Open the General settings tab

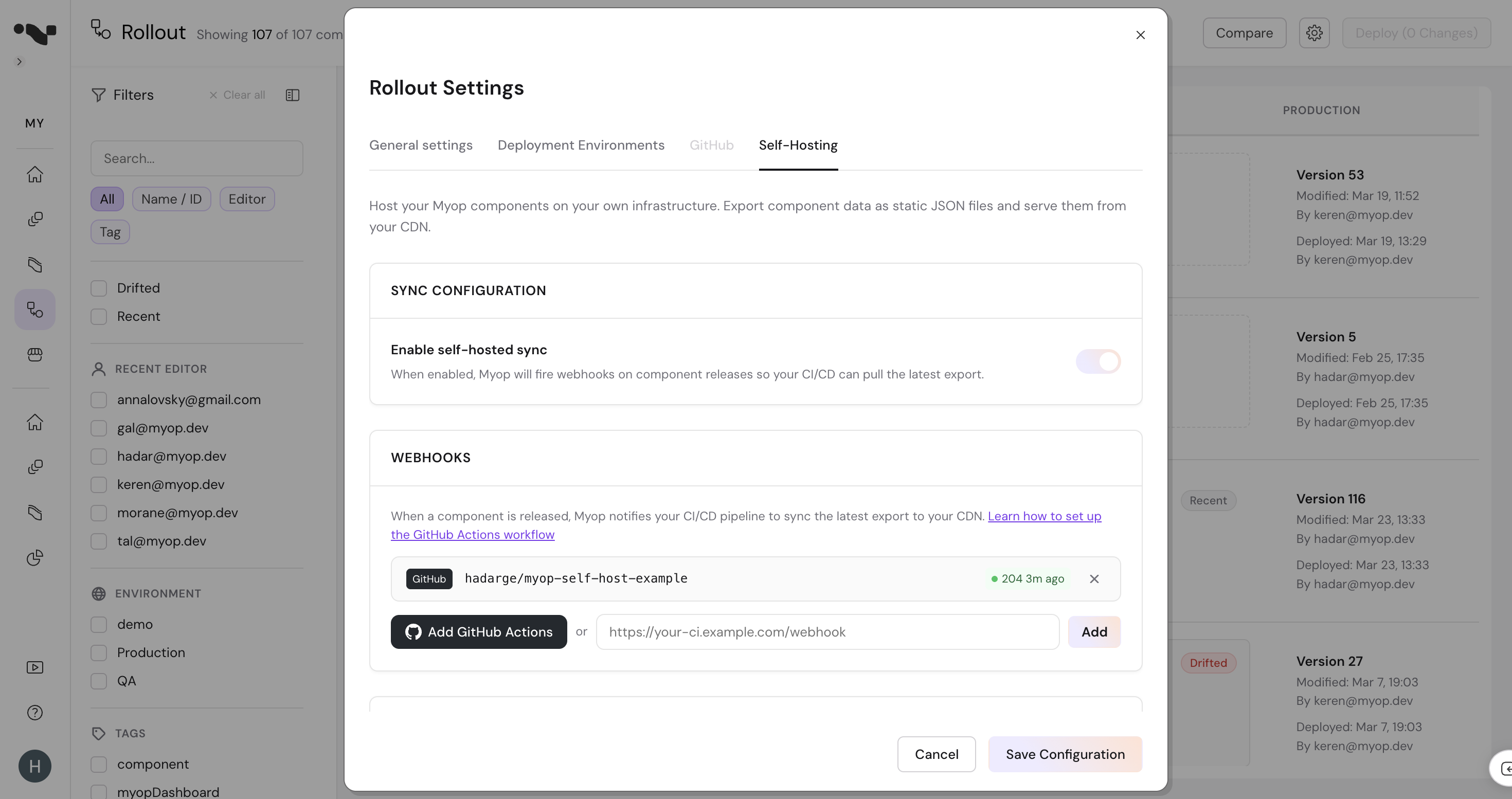click(420, 145)
